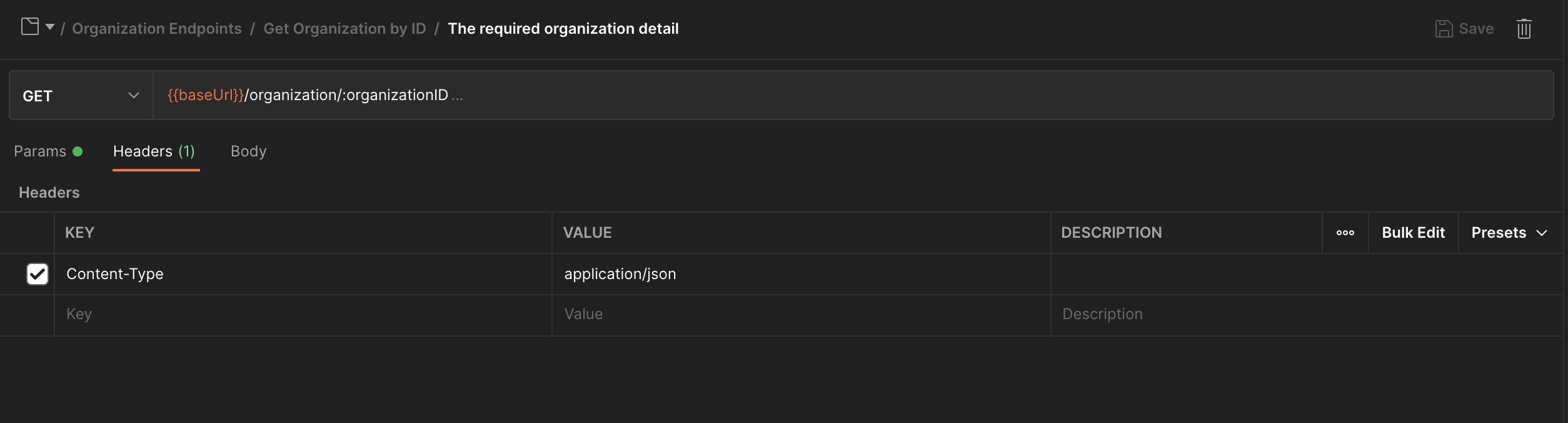1568x423 pixels.
Task: Open the Params tab
Action: pyautogui.click(x=41, y=151)
